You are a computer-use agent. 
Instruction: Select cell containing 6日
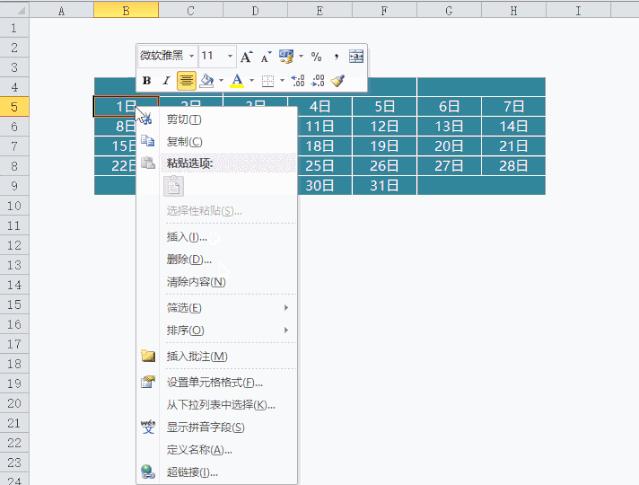point(449,106)
